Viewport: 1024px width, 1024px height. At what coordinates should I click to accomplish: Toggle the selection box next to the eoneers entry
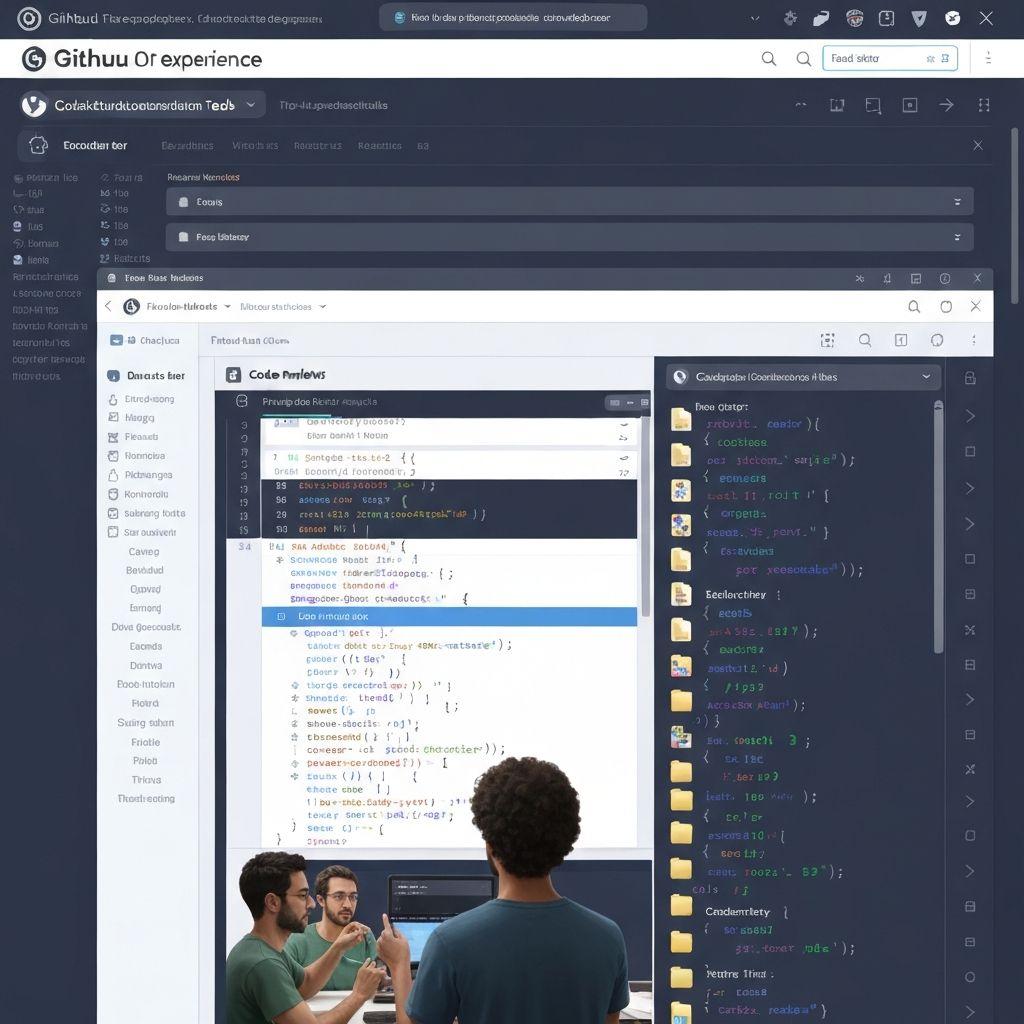click(x=970, y=451)
